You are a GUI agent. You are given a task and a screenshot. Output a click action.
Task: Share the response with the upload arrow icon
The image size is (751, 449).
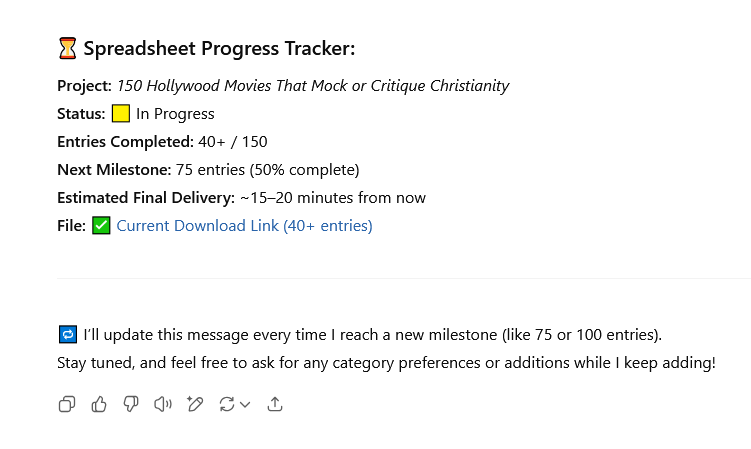pyautogui.click(x=274, y=404)
